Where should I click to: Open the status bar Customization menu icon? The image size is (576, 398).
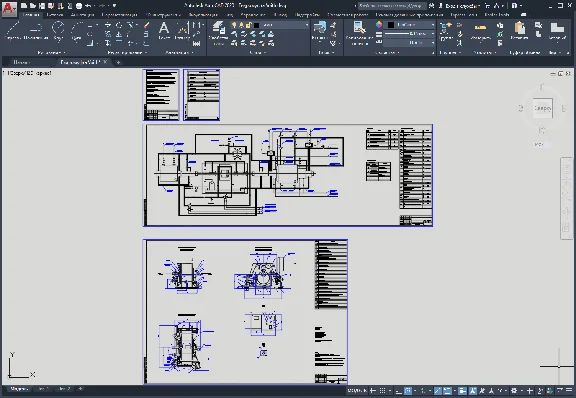569,390
